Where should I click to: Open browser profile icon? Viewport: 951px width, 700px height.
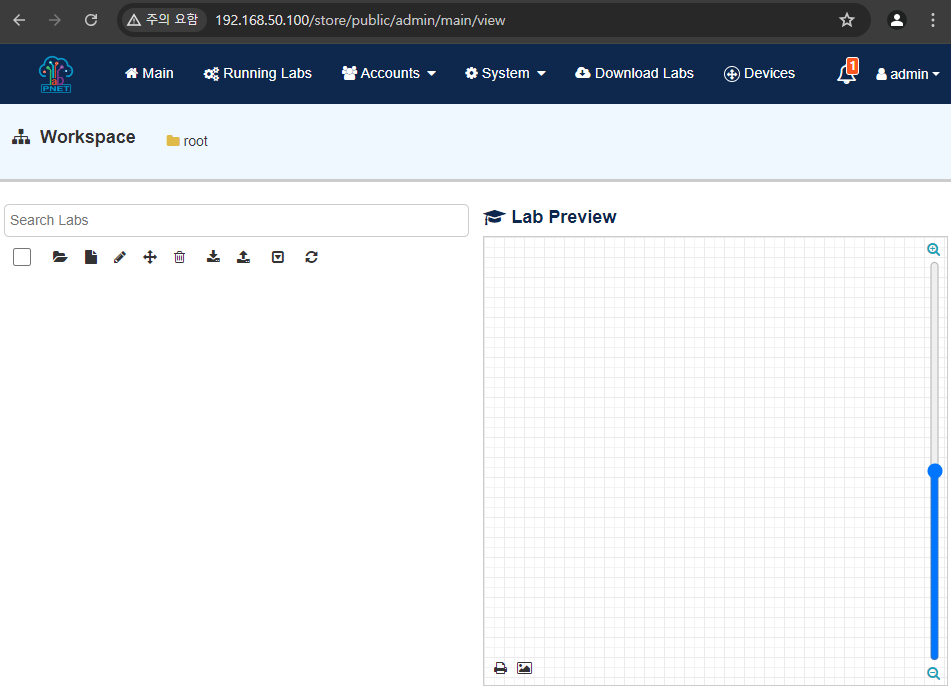[896, 20]
